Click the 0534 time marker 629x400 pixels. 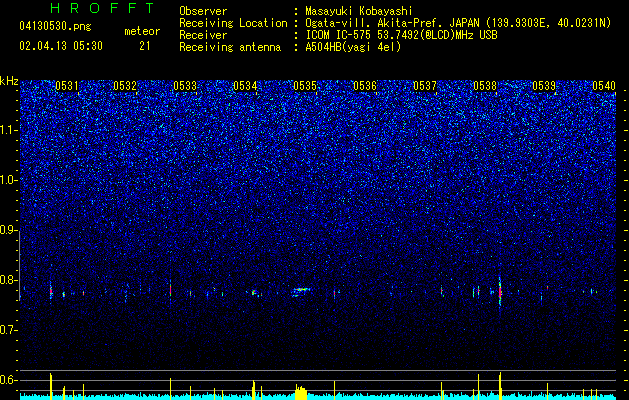(245, 86)
